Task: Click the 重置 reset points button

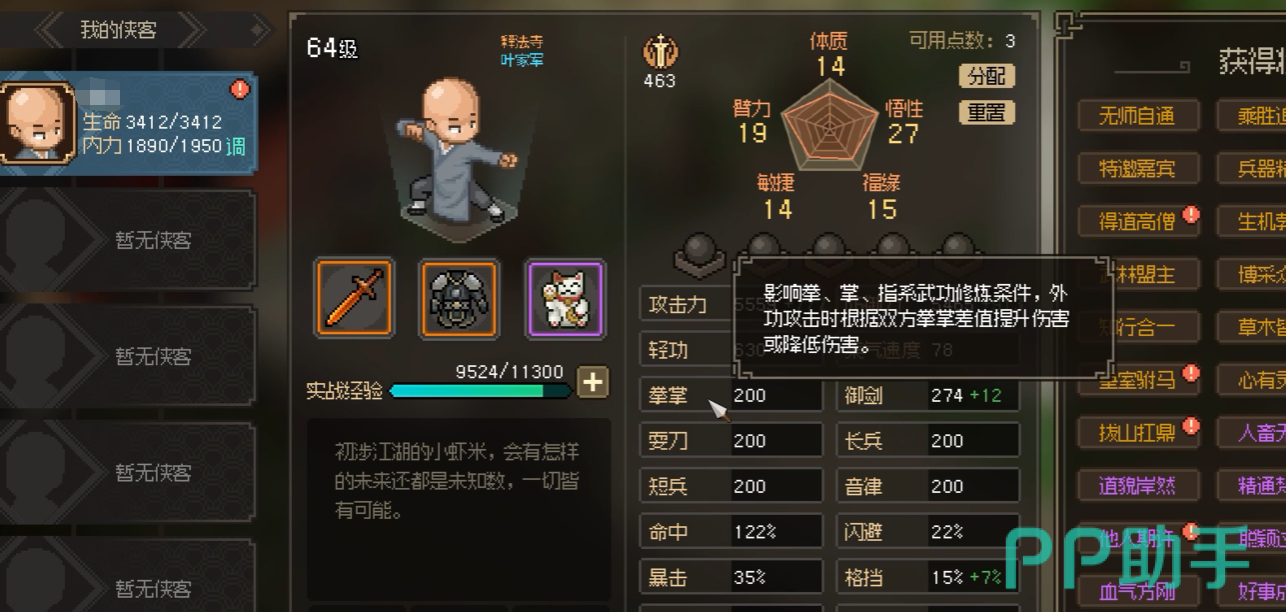Action: tap(987, 112)
